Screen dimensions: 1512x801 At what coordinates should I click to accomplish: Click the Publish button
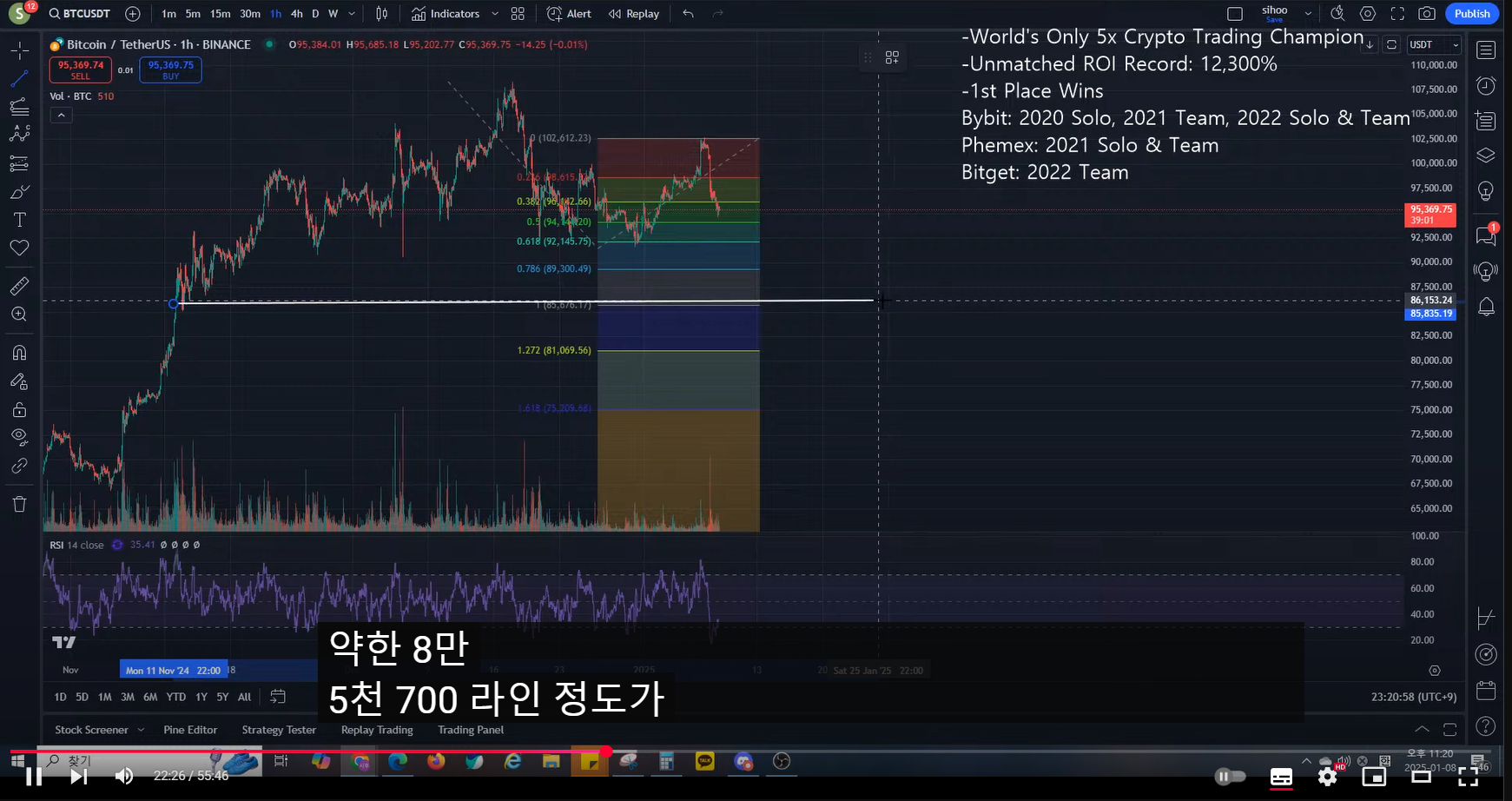[1472, 14]
